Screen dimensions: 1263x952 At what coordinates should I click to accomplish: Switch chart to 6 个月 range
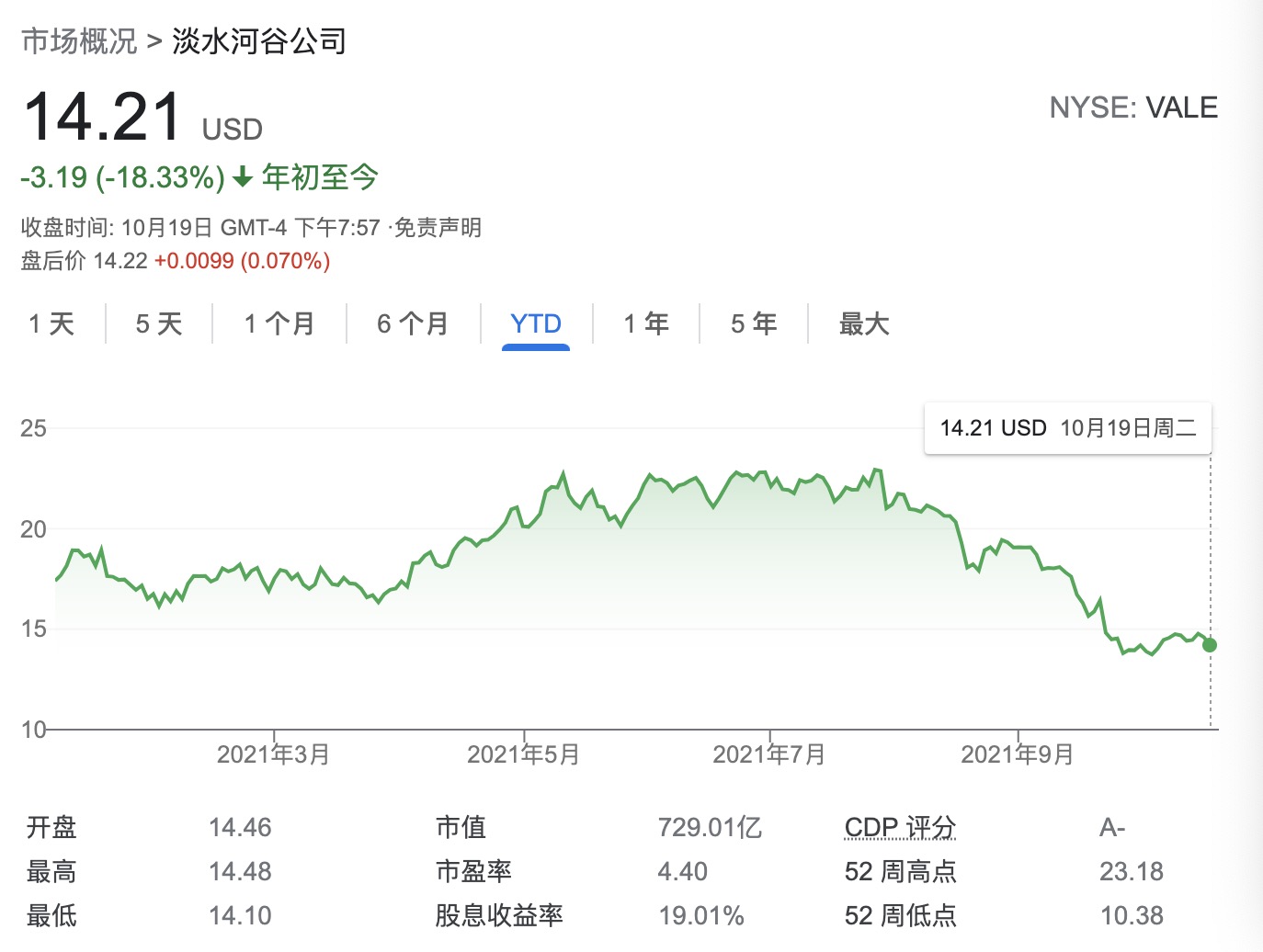pos(413,323)
